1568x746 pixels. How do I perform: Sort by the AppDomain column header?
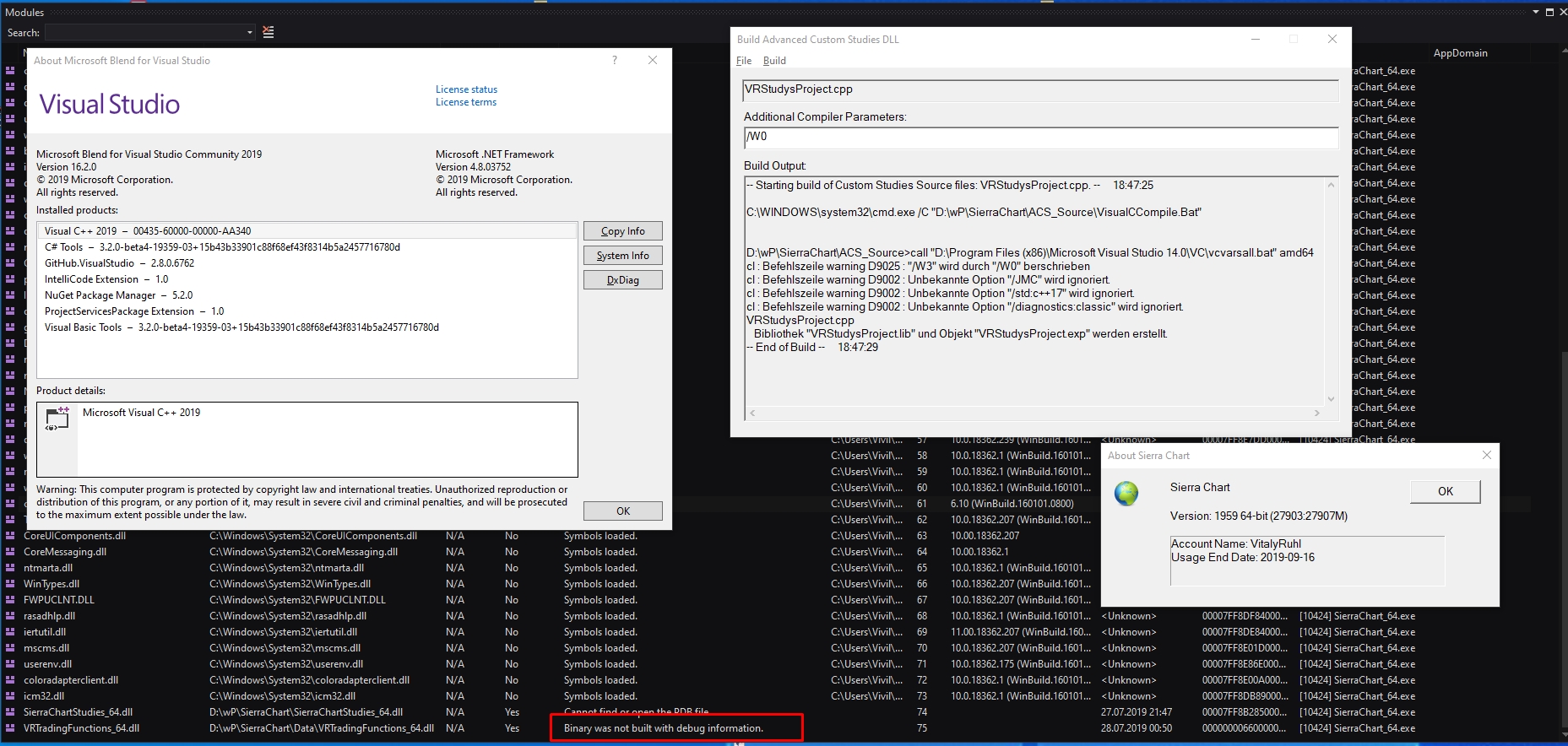tap(1460, 53)
